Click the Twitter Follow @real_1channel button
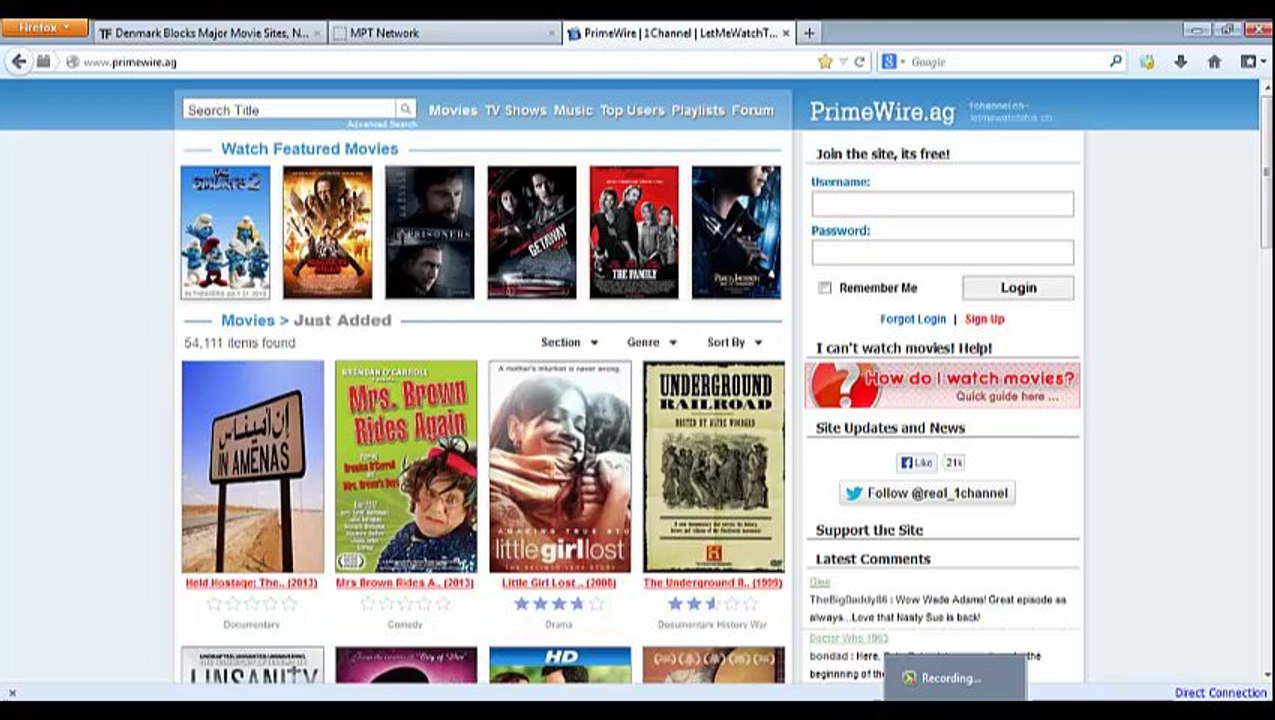1275x720 pixels. (927, 493)
